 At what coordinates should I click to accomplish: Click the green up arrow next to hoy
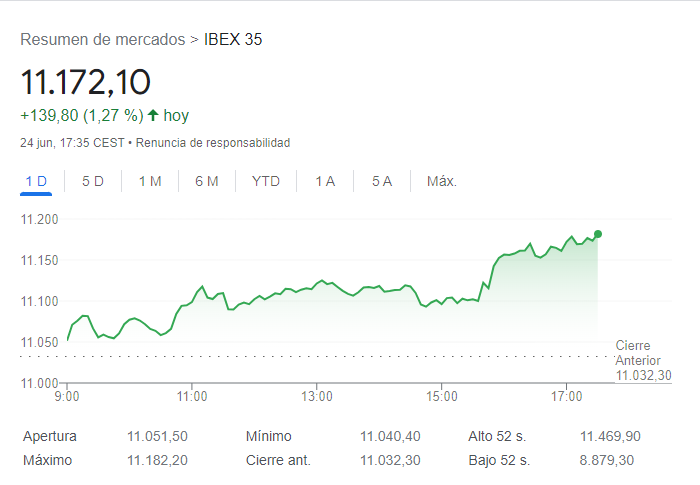153,116
